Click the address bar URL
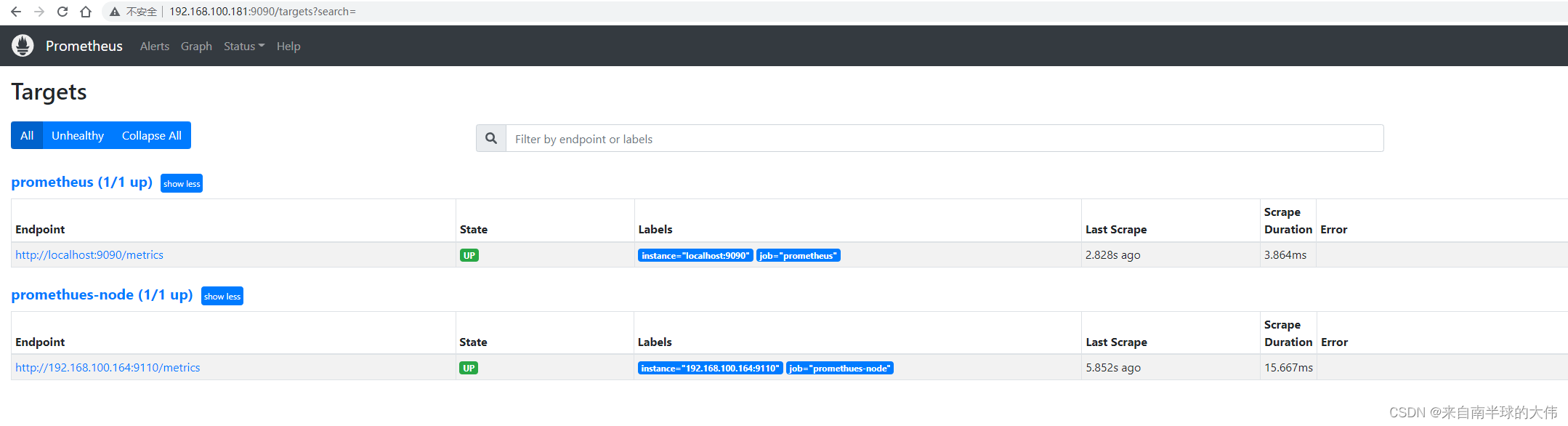This screenshot has height=426, width=1568. [x=262, y=12]
